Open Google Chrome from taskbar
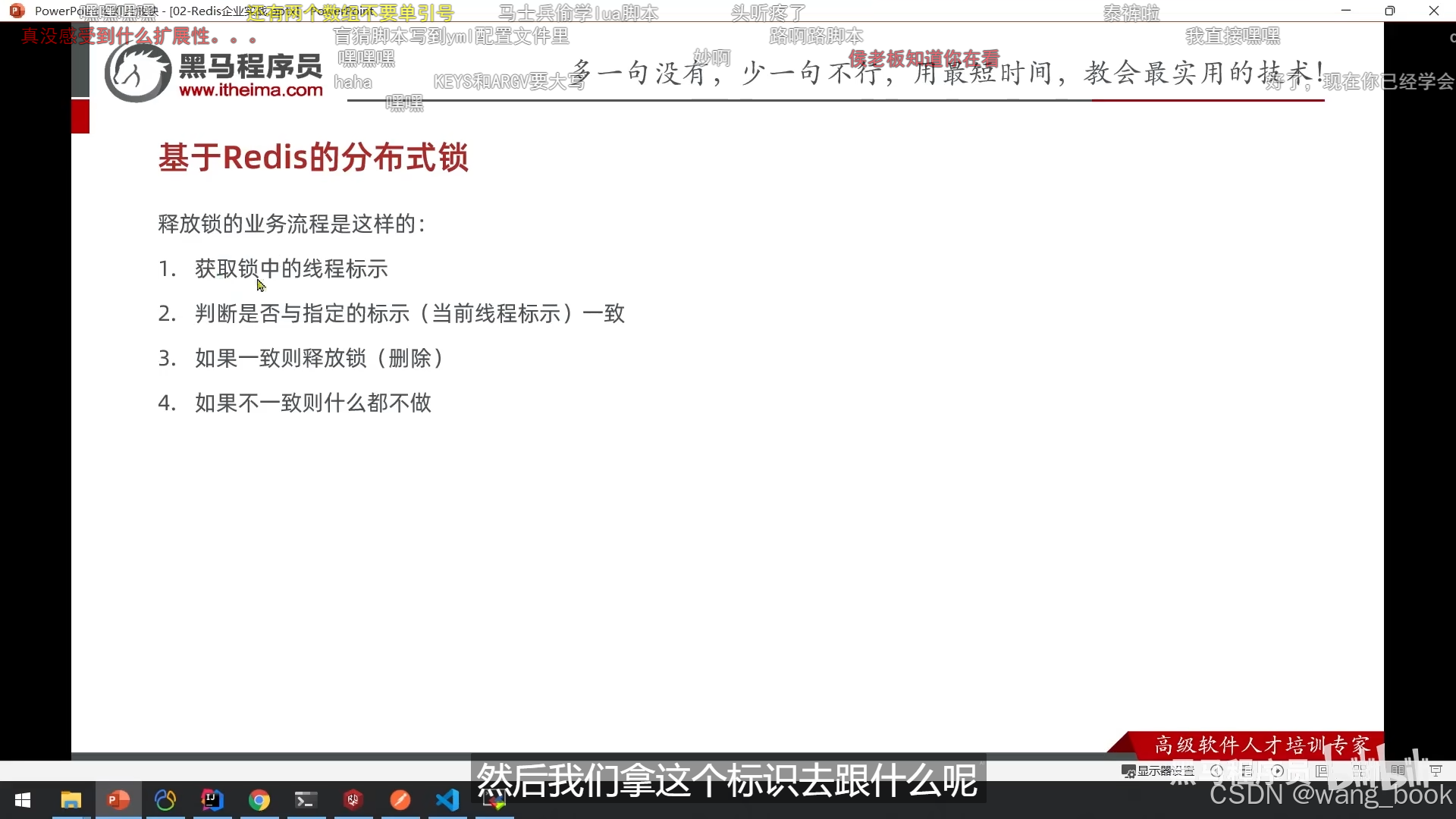 click(259, 800)
